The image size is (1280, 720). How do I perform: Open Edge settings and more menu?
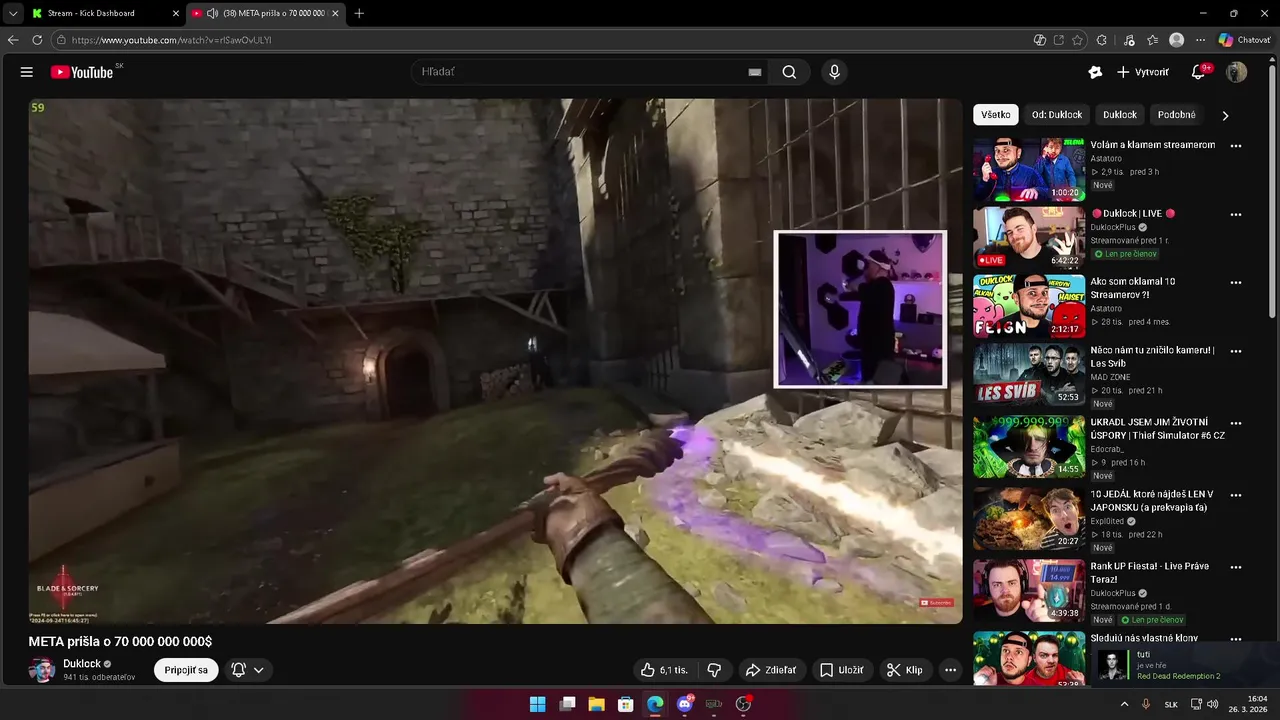click(1201, 40)
